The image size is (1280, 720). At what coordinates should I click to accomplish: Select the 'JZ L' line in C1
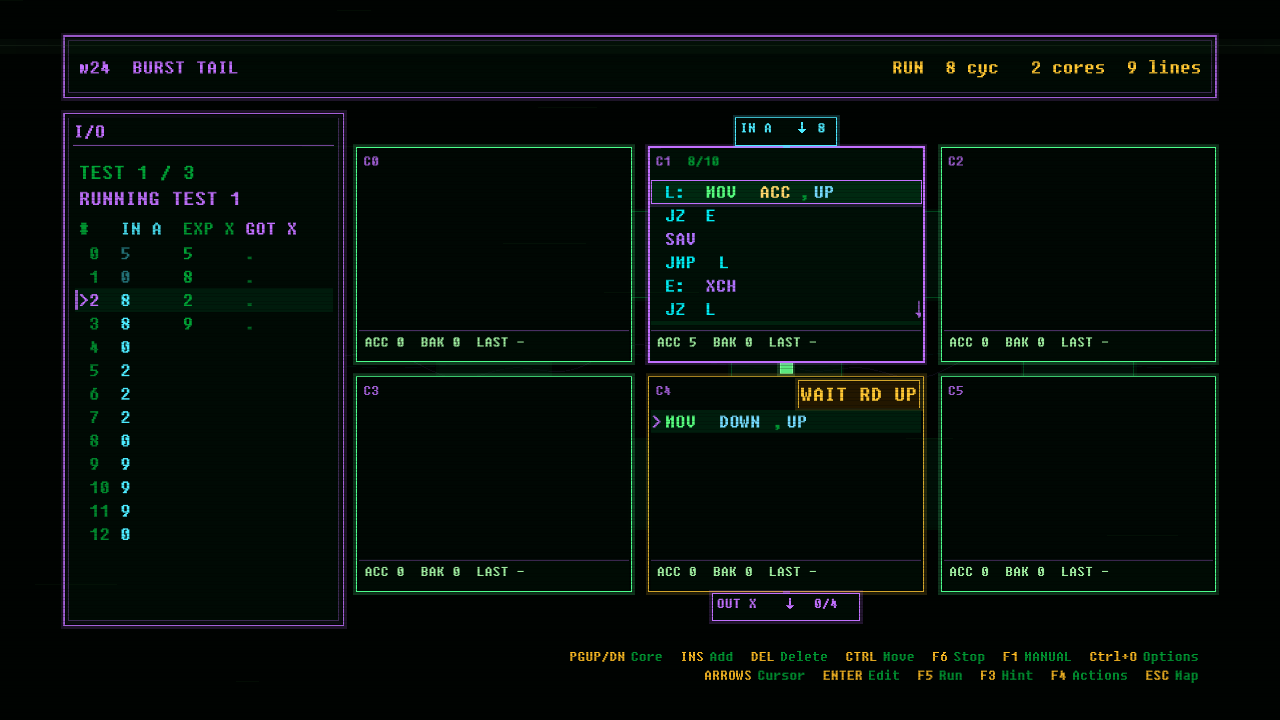point(786,310)
